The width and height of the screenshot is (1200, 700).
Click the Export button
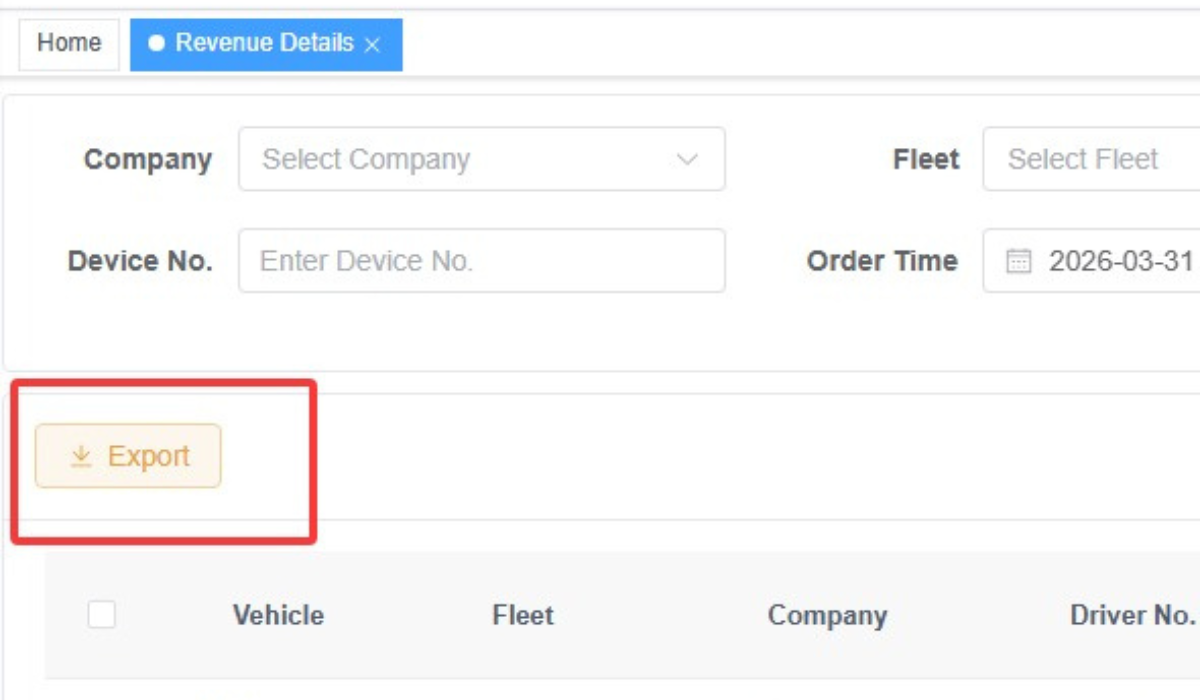click(128, 456)
